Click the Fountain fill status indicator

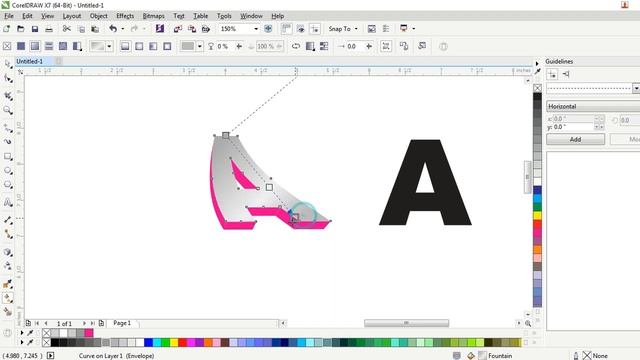tap(495, 356)
